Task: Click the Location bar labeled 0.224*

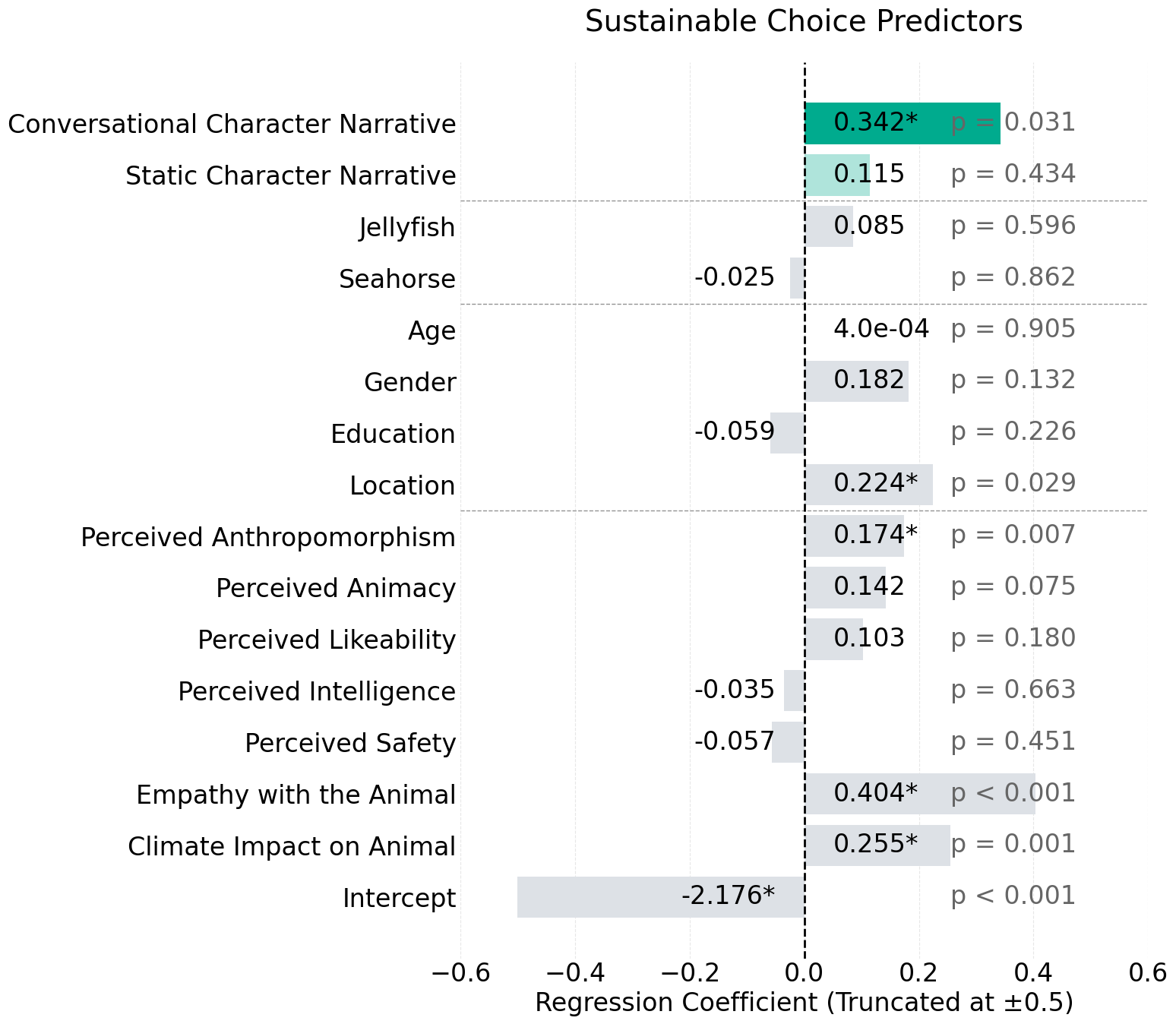Action: pos(869,484)
